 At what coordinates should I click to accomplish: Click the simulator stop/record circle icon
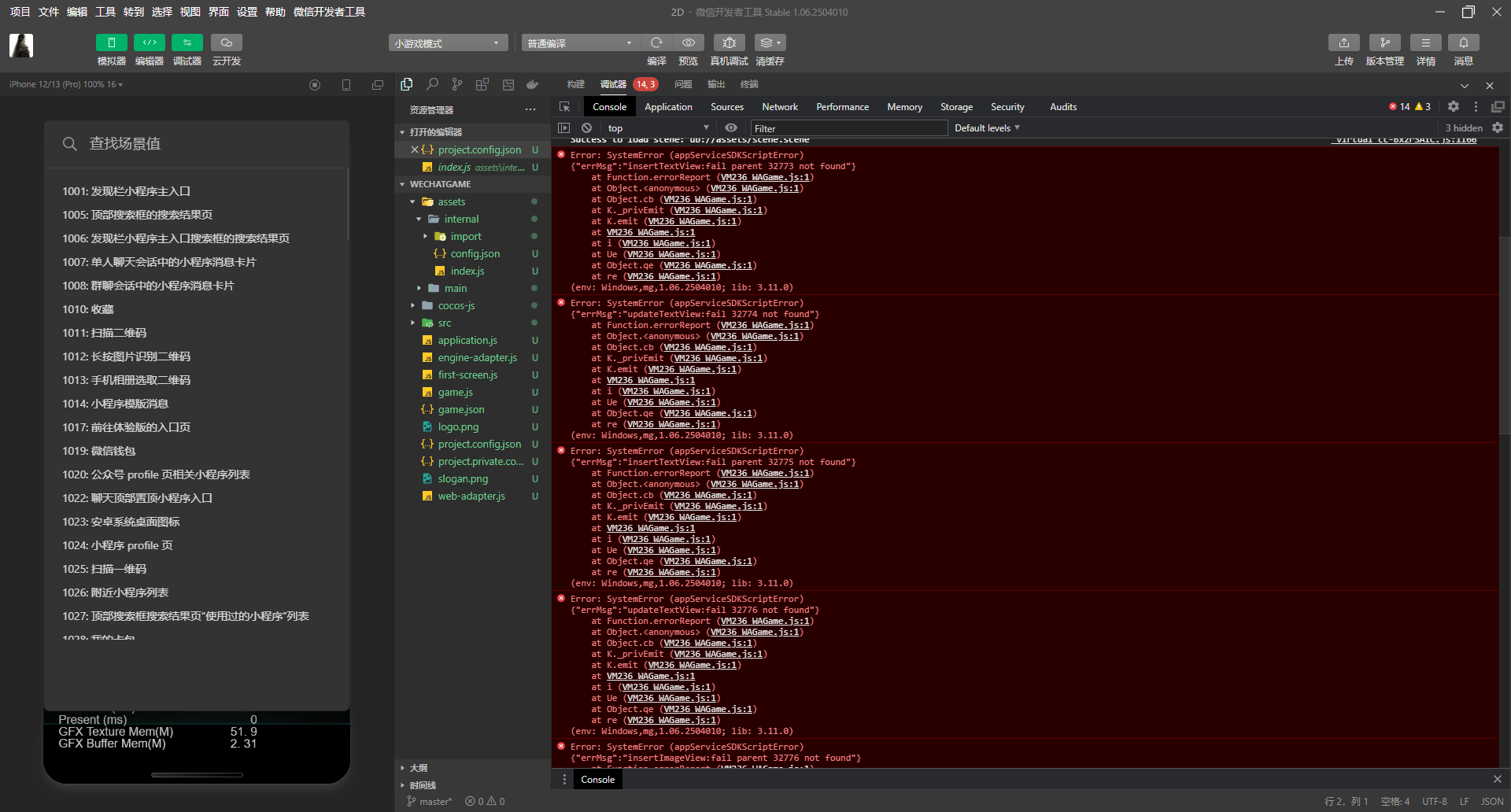(x=315, y=85)
